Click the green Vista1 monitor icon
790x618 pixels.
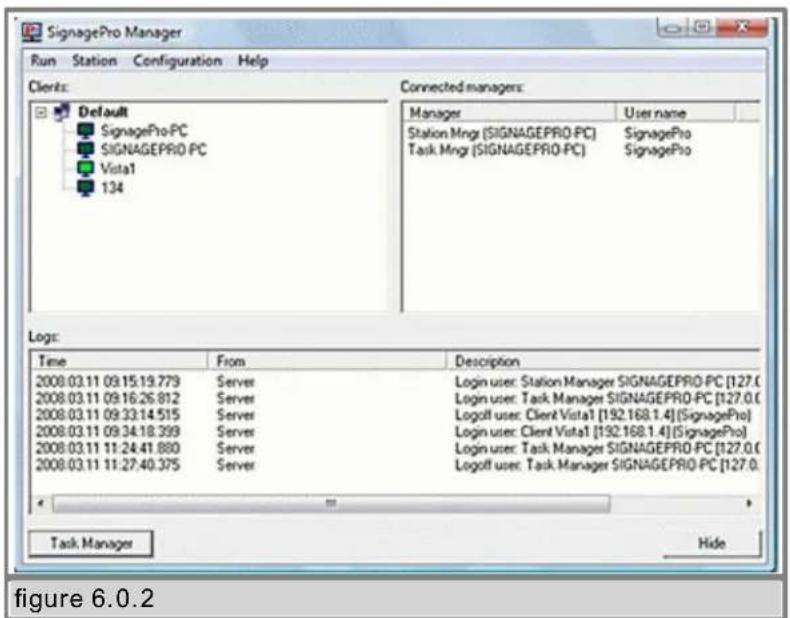[x=86, y=168]
